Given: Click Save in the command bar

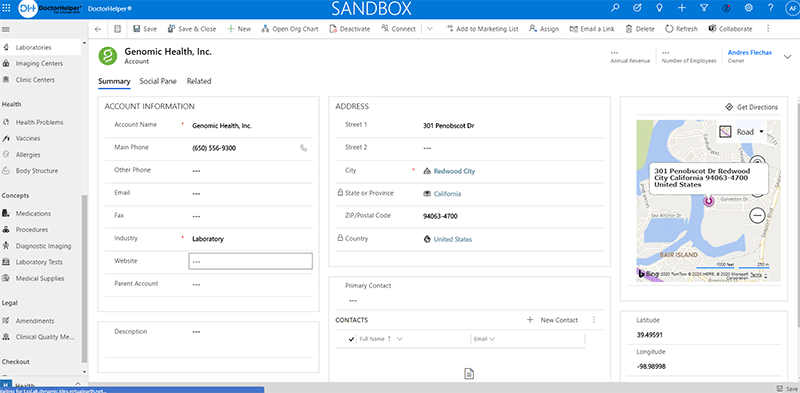Looking at the screenshot, I should (145, 29).
